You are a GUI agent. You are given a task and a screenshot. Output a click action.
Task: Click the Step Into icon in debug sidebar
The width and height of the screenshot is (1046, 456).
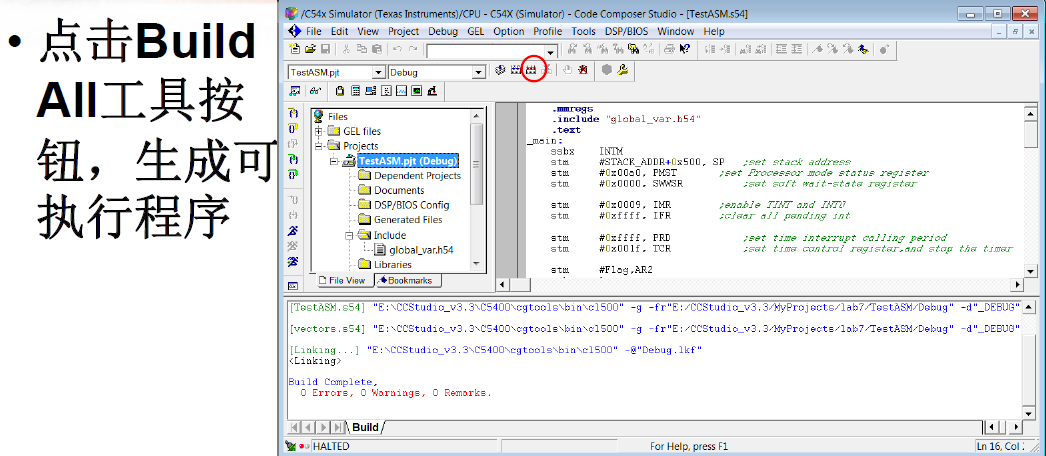click(293, 113)
